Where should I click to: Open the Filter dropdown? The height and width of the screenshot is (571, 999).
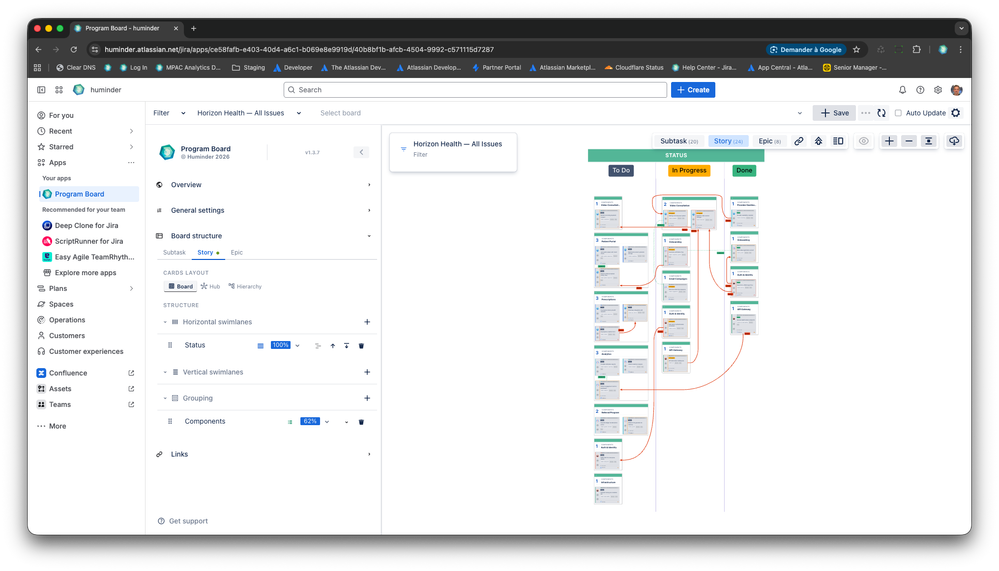coord(169,113)
